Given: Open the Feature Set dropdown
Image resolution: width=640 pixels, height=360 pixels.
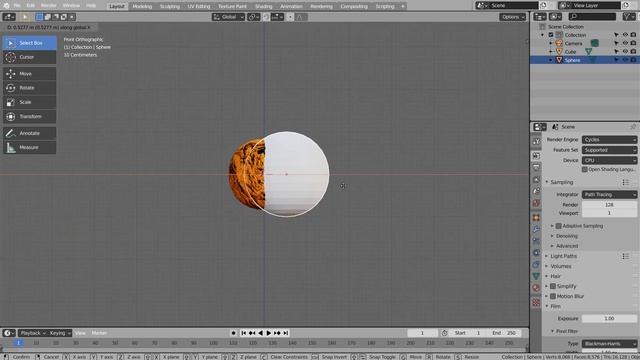Looking at the screenshot, I should click(609, 150).
